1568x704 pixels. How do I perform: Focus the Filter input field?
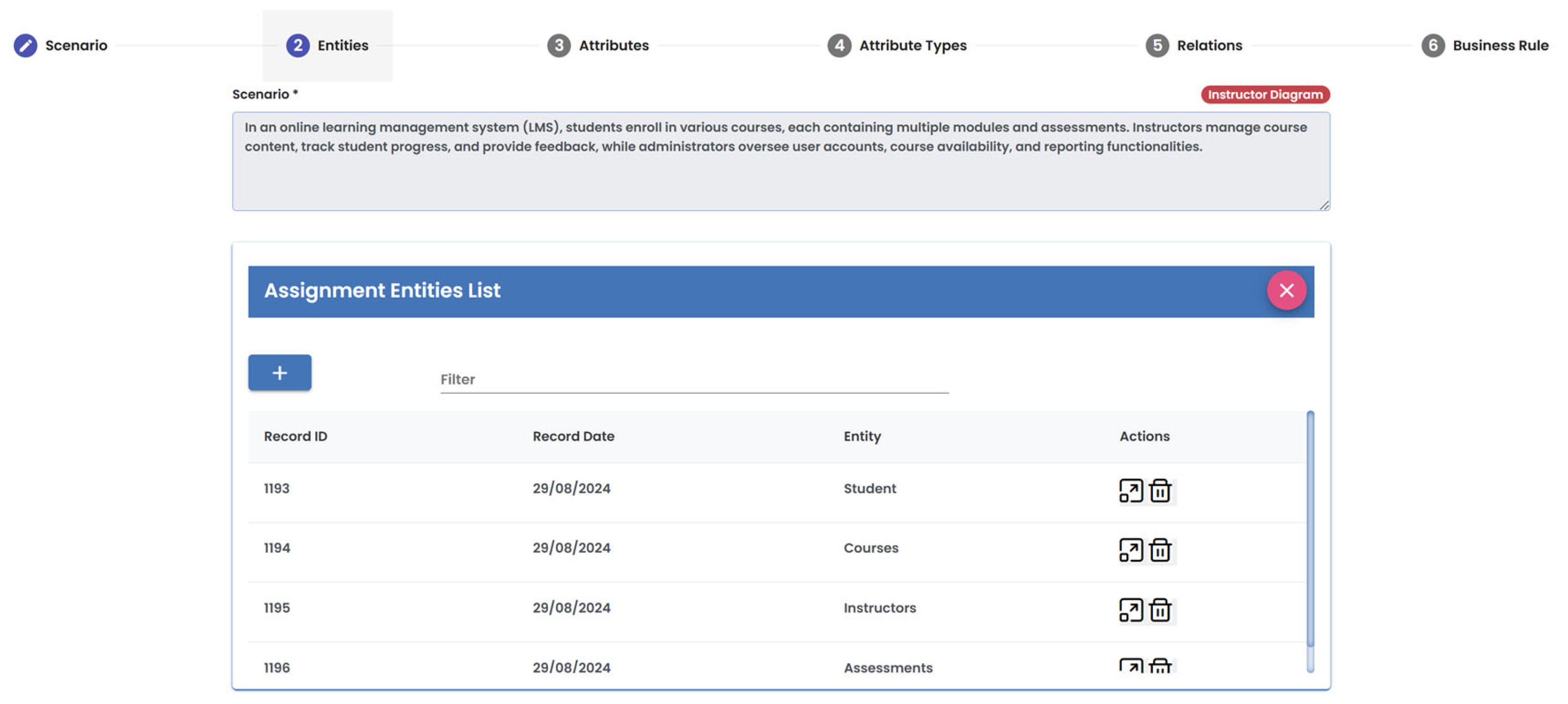pos(694,380)
